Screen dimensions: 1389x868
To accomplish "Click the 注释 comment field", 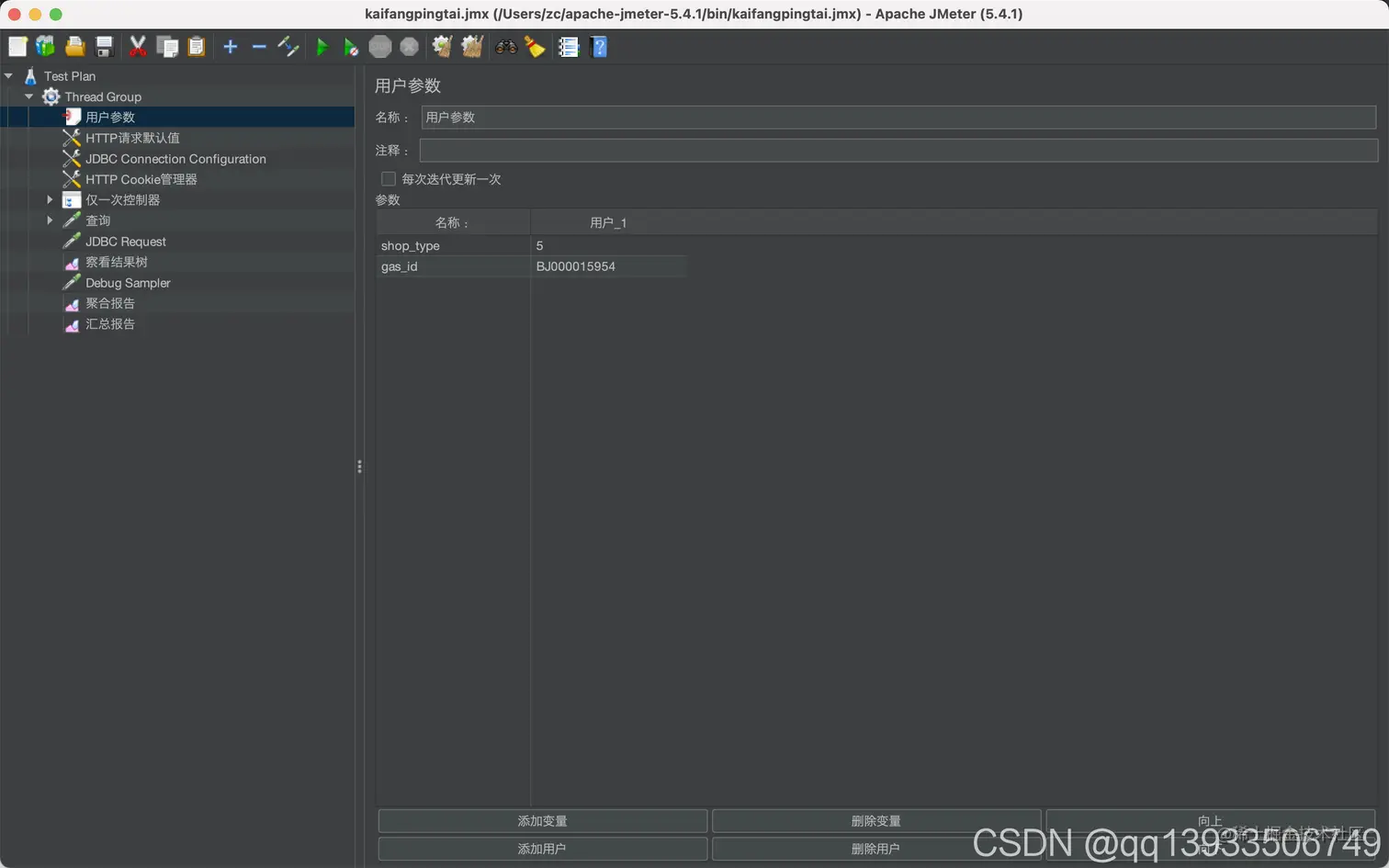I will click(898, 150).
